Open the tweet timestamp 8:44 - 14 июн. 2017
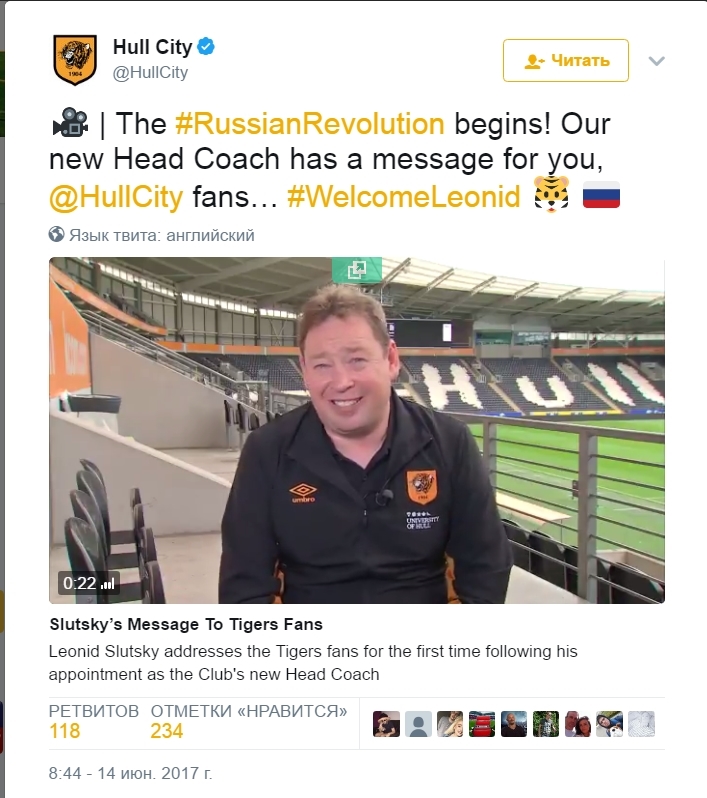This screenshot has height=798, width=707. 130,774
